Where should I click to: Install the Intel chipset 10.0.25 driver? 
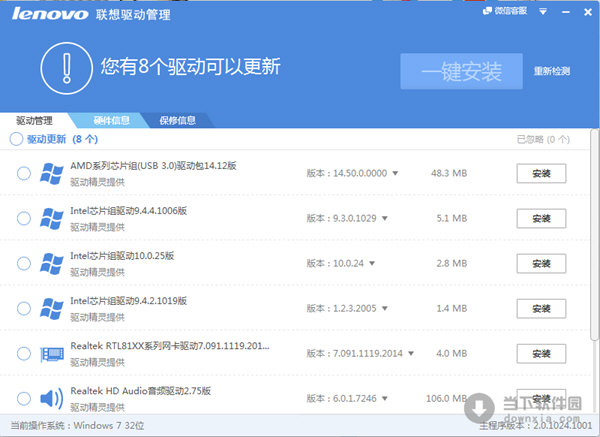541,264
